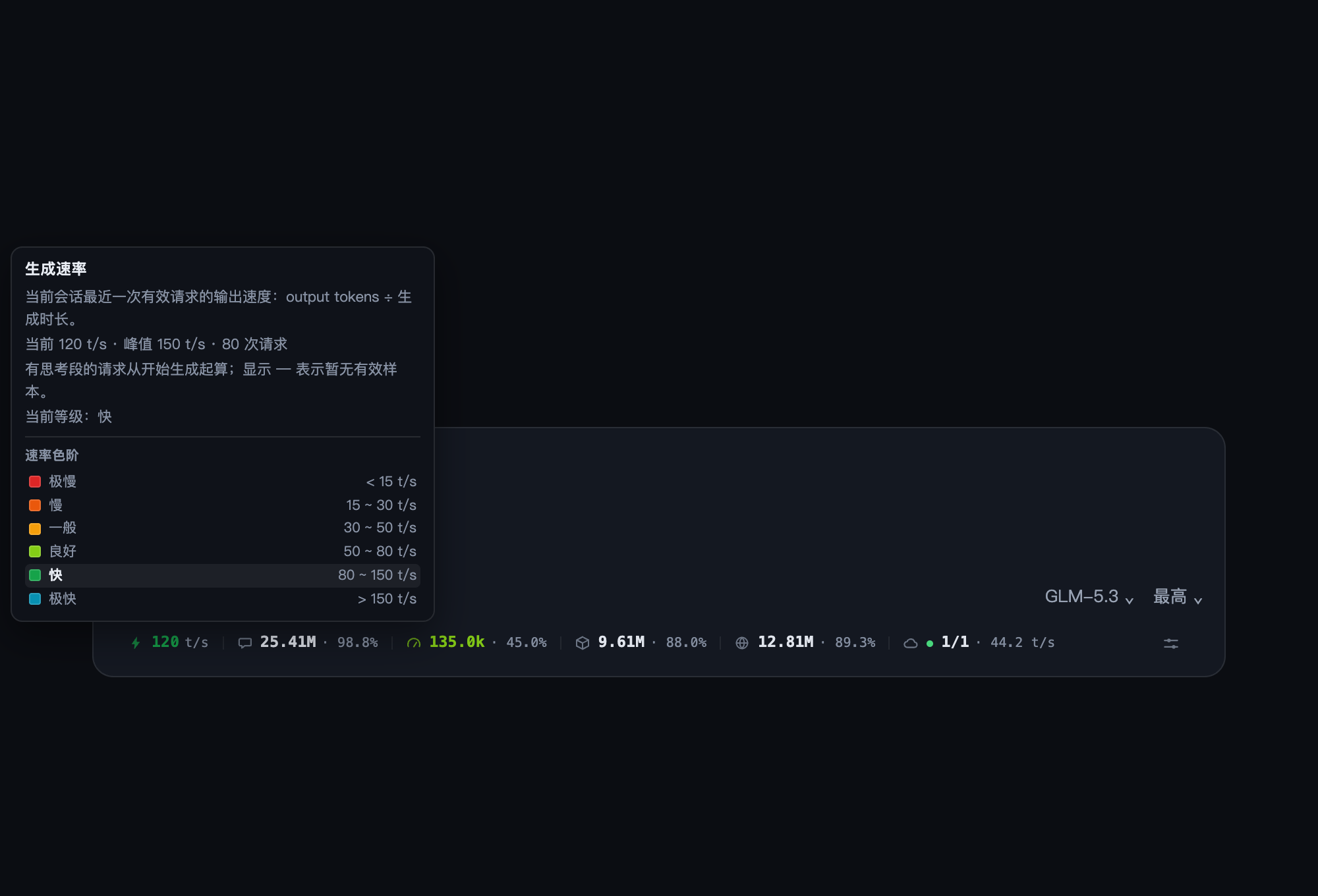Click the 44.2 t/s value
Viewport: 1318px width, 896px height.
(x=1023, y=642)
